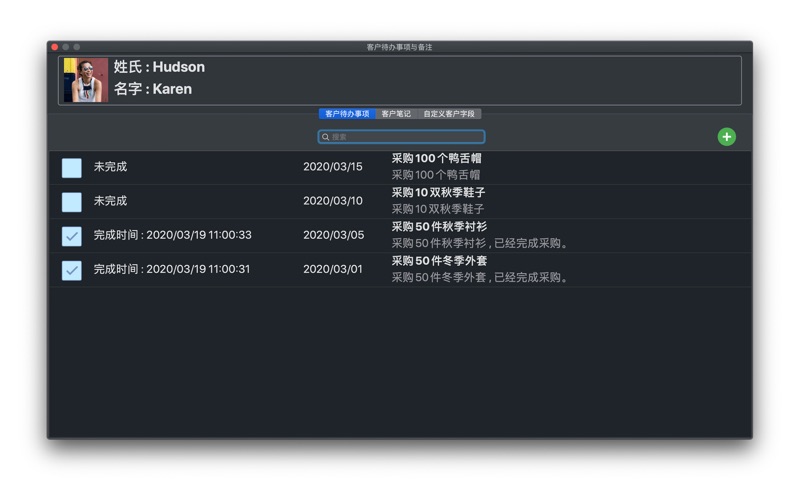The width and height of the screenshot is (800, 500).
Task: Check the 采购100个鸭舌帽 todo checkbox
Action: [x=72, y=168]
